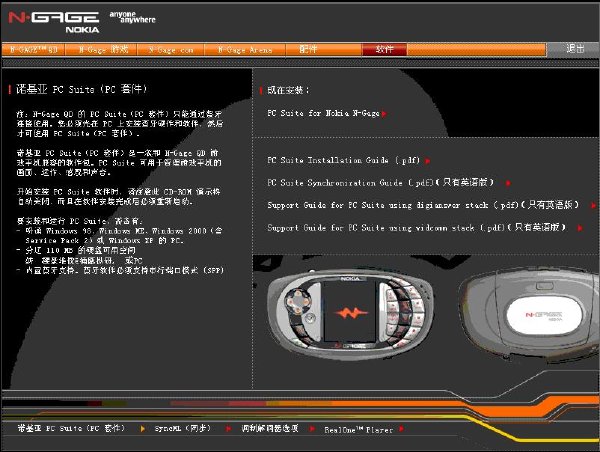Open the N-GAGE™ QD tab

(34, 50)
